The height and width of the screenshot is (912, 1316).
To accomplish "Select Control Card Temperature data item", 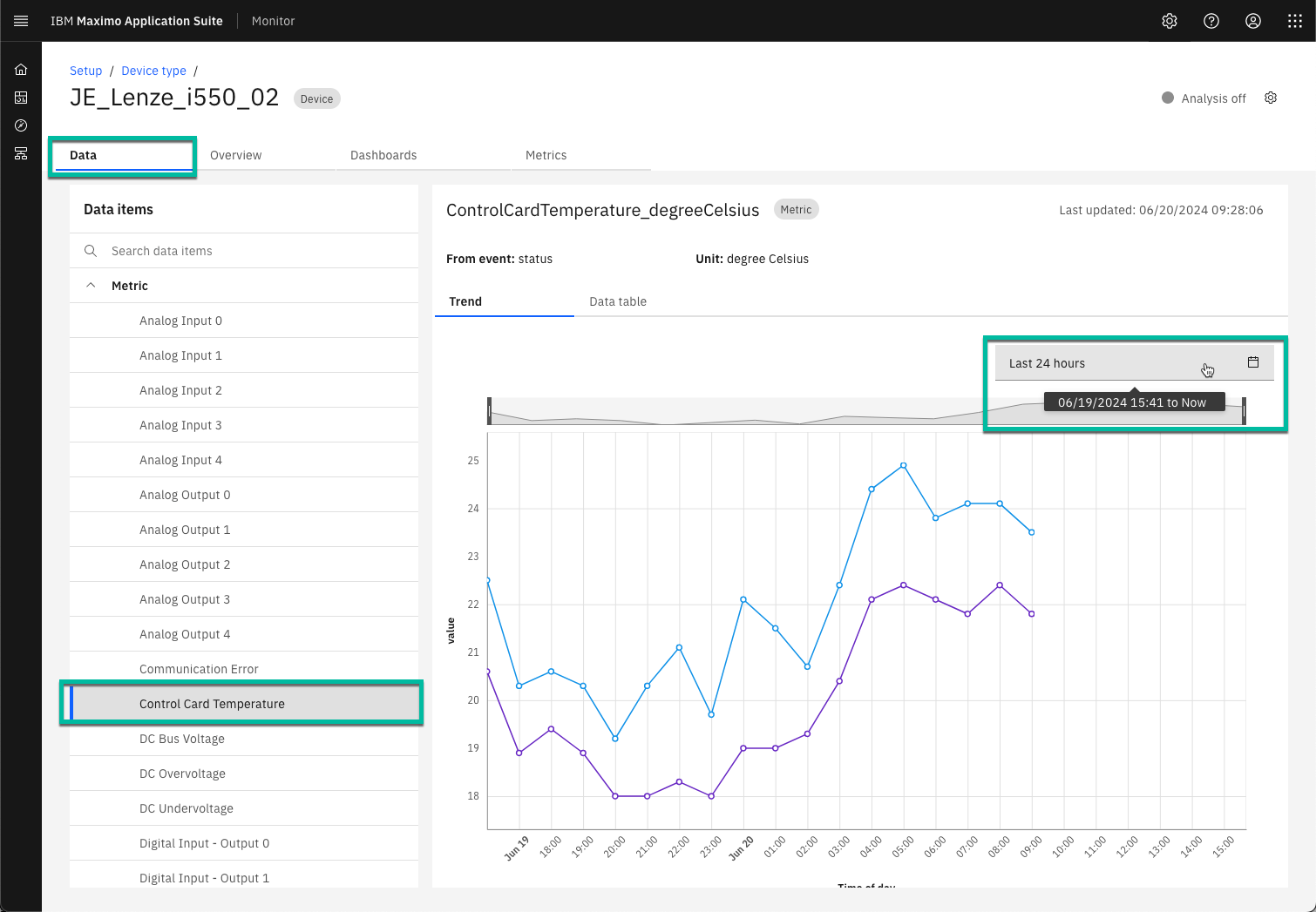I will [x=244, y=704].
